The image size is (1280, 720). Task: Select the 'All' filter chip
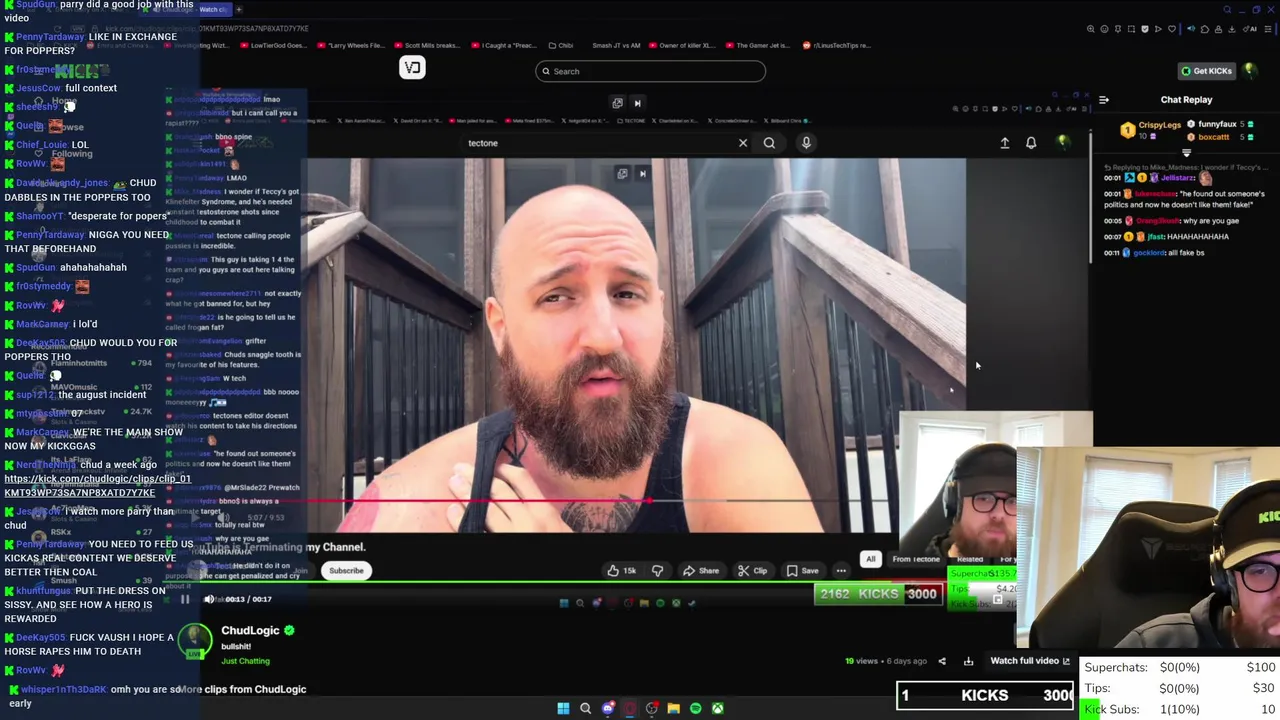tap(870, 559)
